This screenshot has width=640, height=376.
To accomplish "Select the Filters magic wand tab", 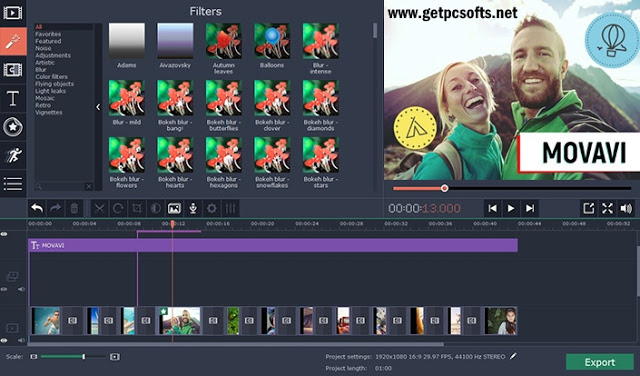I will tap(13, 41).
